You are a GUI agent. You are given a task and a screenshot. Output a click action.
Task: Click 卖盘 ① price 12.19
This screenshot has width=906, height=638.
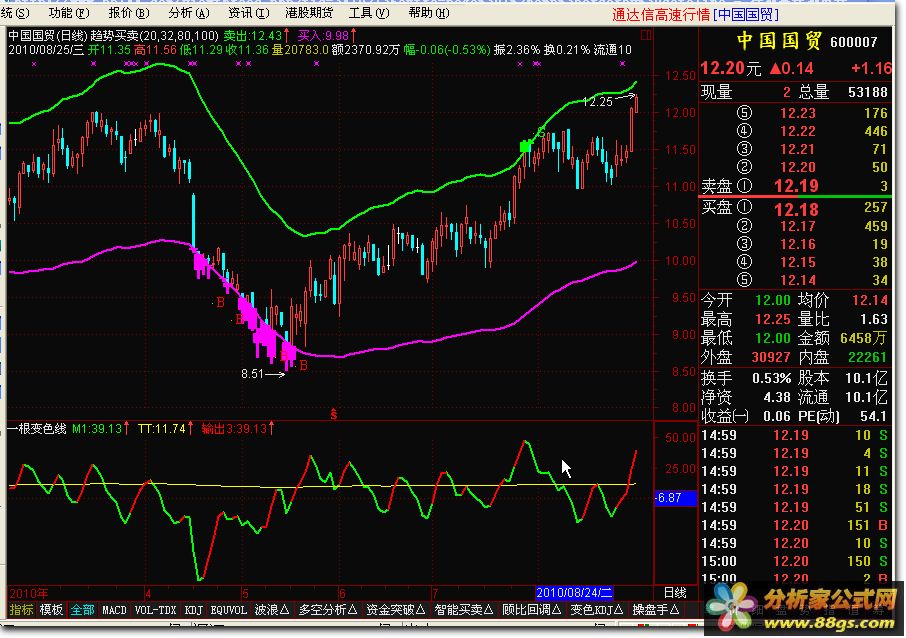pyautogui.click(x=796, y=186)
